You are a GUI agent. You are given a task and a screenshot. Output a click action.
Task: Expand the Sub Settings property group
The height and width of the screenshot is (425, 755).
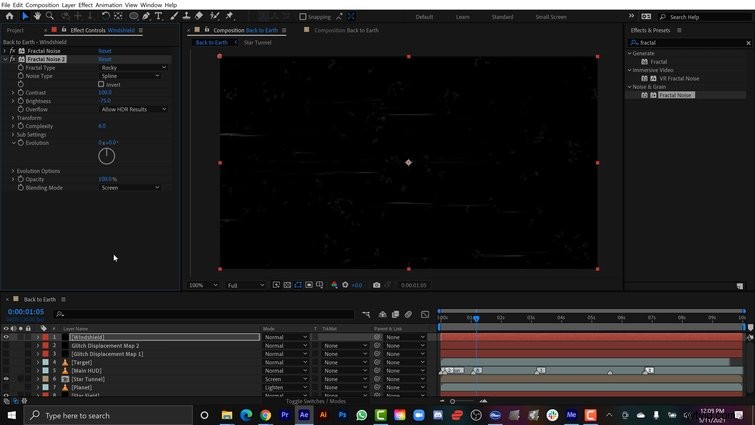pos(13,134)
